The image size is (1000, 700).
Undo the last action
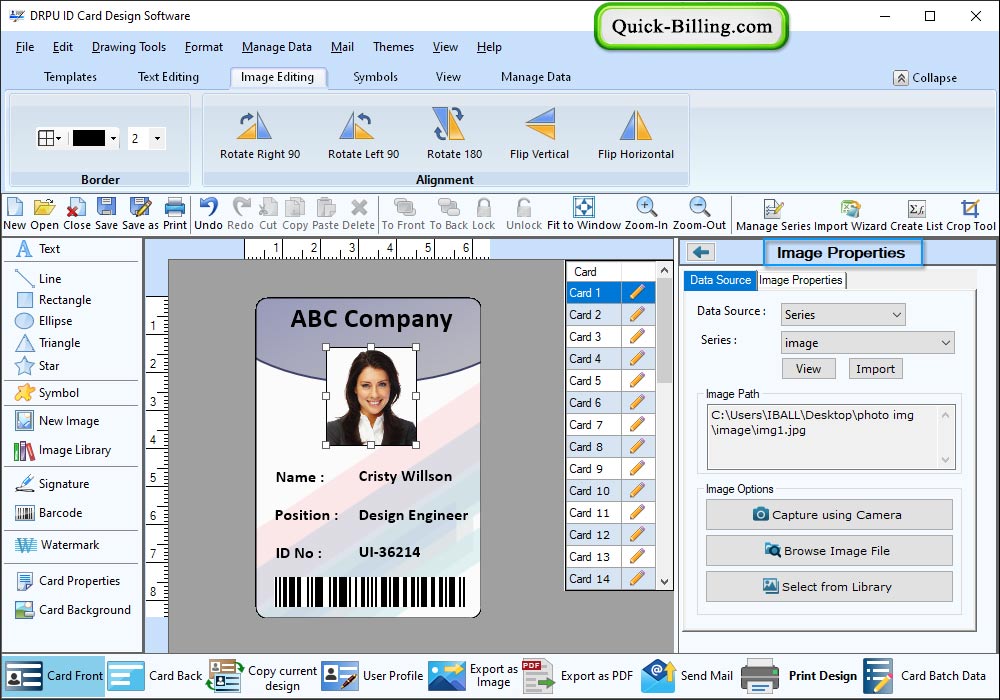[208, 214]
